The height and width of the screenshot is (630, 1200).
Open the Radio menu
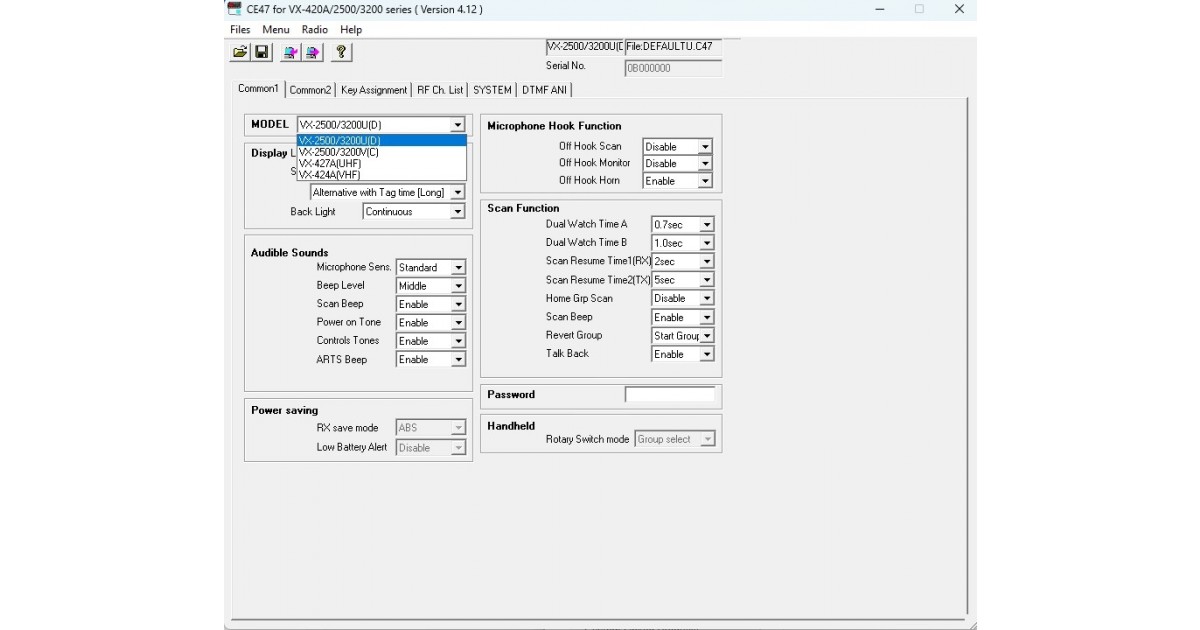pos(314,30)
